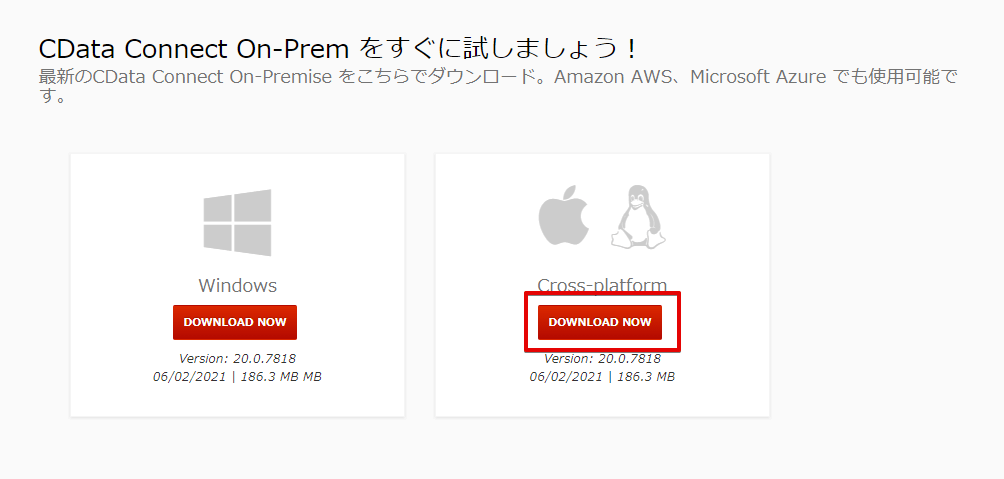1004x479 pixels.
Task: Download the Windows version now
Action: [x=235, y=322]
